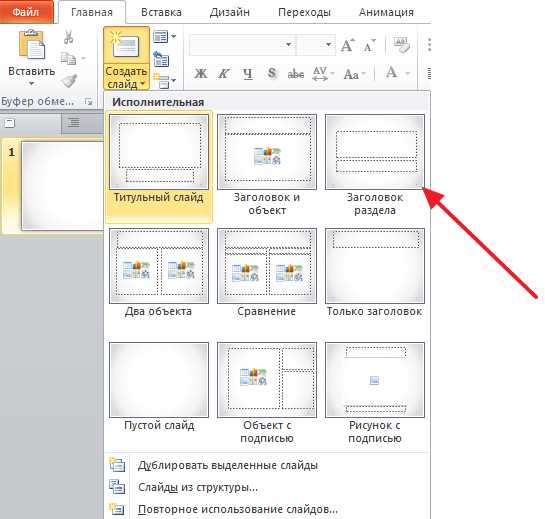Screen dimensions: 545x519
Task: Decrease font size with small A icon
Action: (x=369, y=46)
